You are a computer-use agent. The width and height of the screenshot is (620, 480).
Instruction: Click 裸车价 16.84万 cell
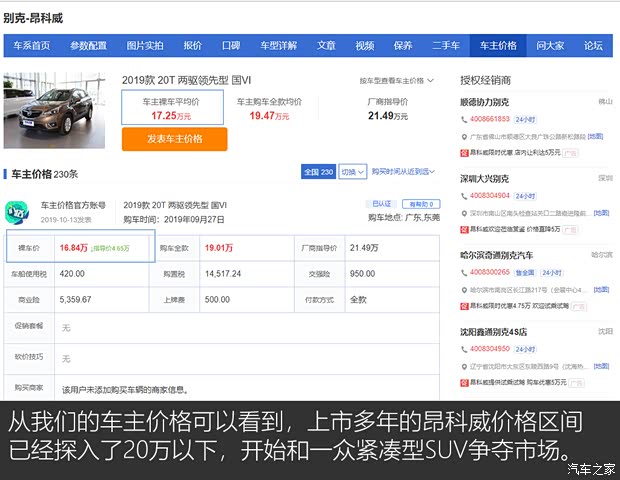81,248
